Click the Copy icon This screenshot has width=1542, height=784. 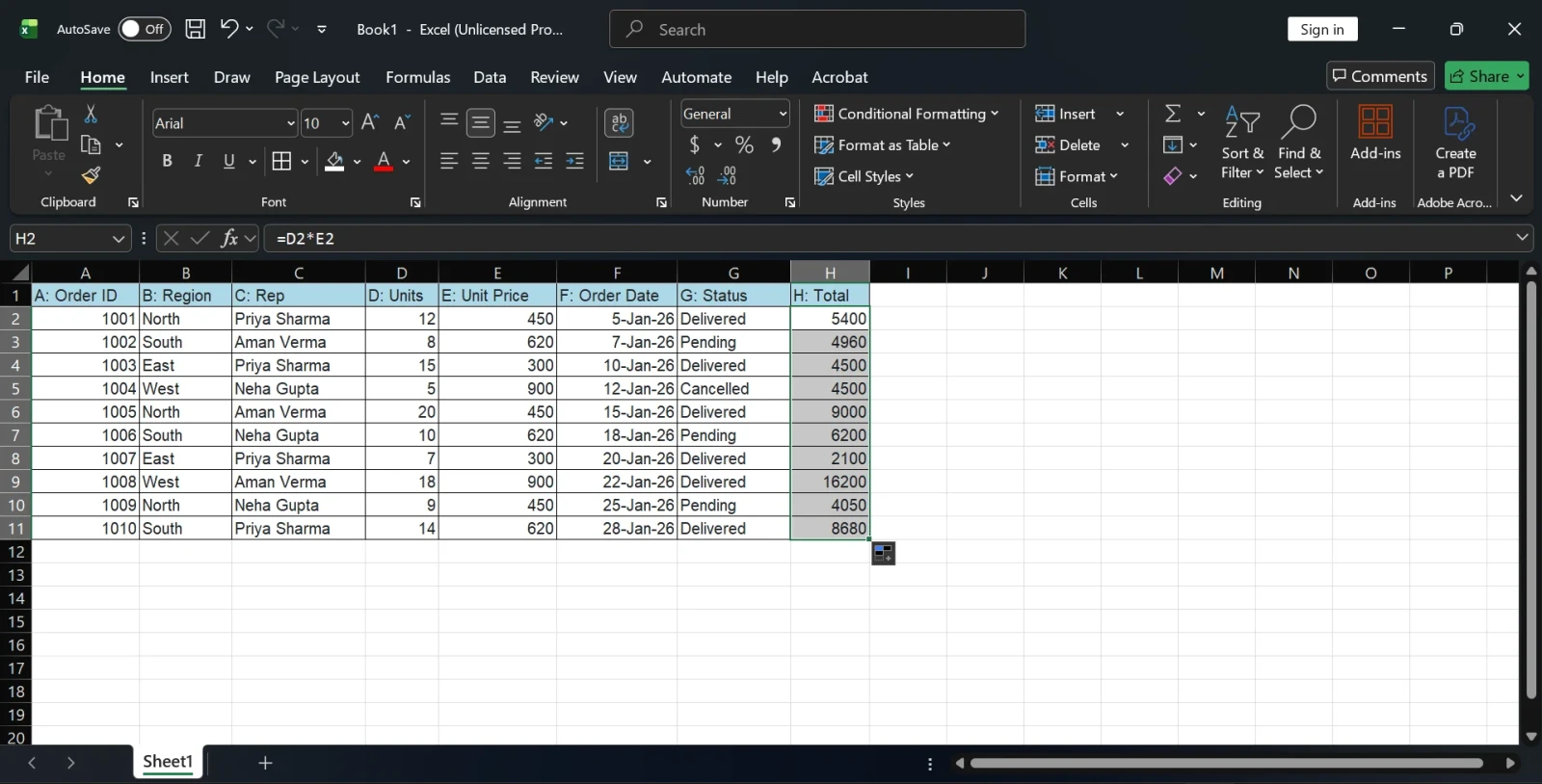tap(91, 144)
